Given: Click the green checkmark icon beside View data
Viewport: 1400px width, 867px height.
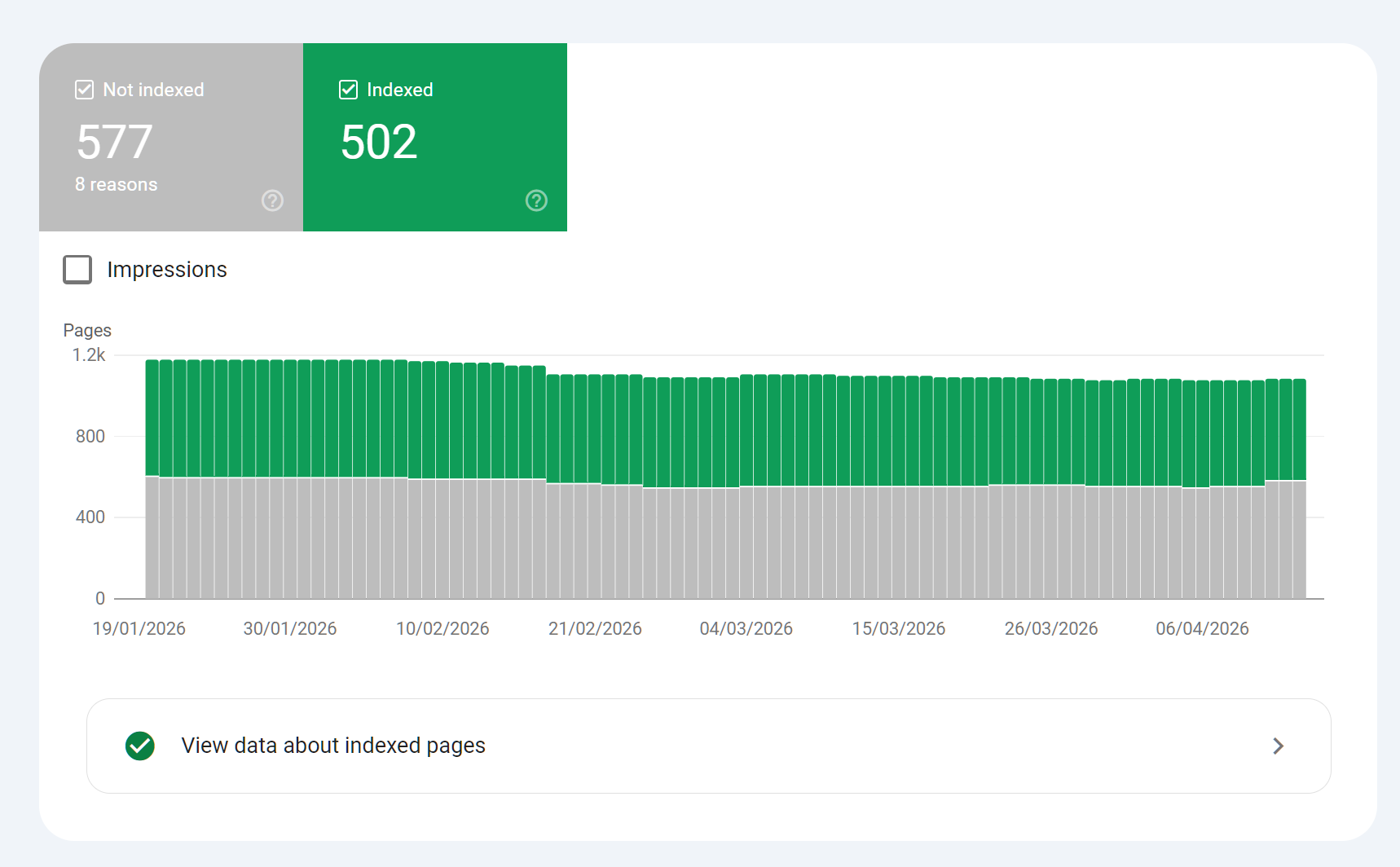Looking at the screenshot, I should click(x=140, y=746).
